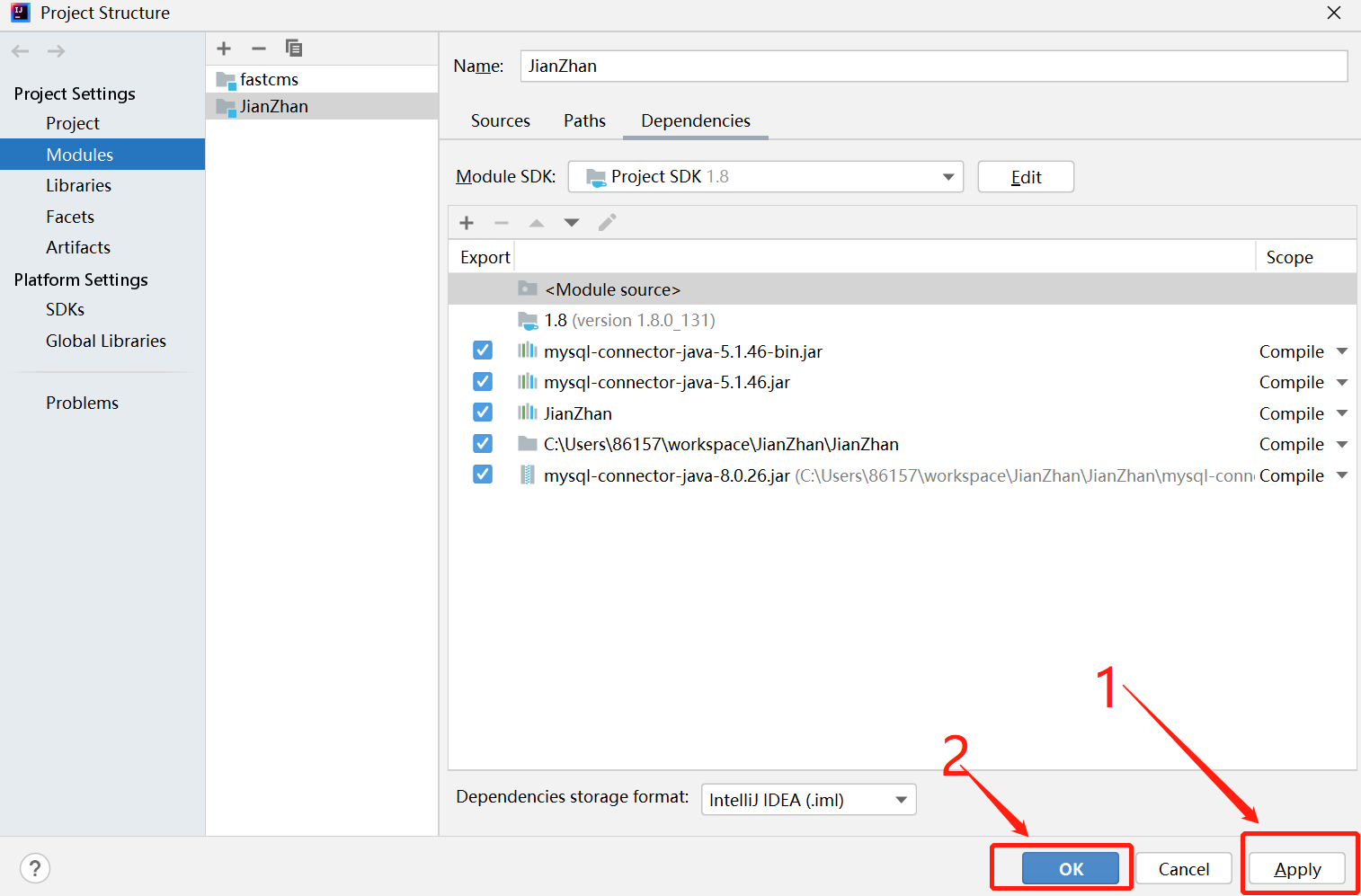Add a new module with the plus icon
The height and width of the screenshot is (896, 1361).
tap(223, 48)
